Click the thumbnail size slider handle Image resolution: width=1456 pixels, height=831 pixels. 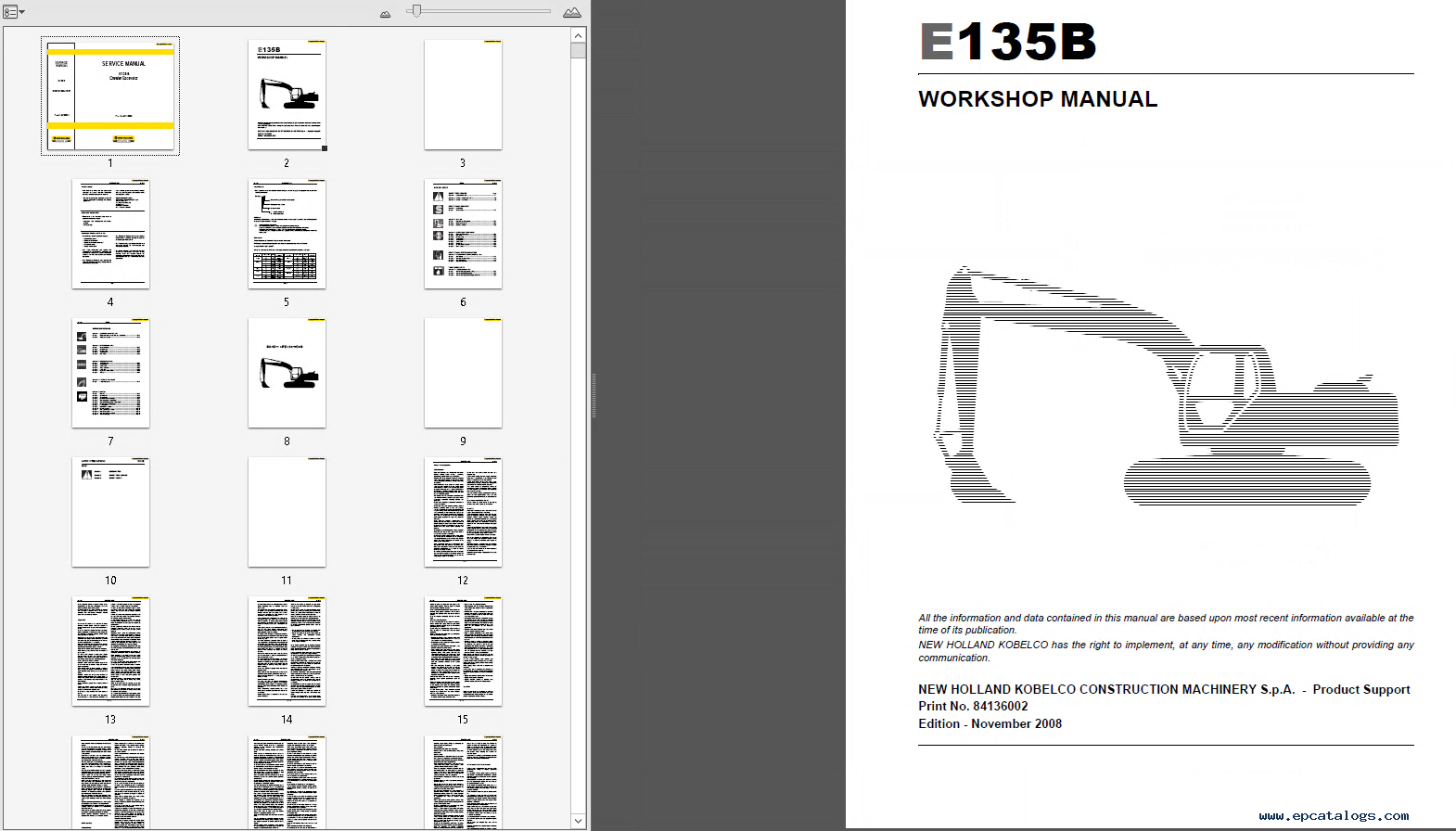(x=416, y=11)
